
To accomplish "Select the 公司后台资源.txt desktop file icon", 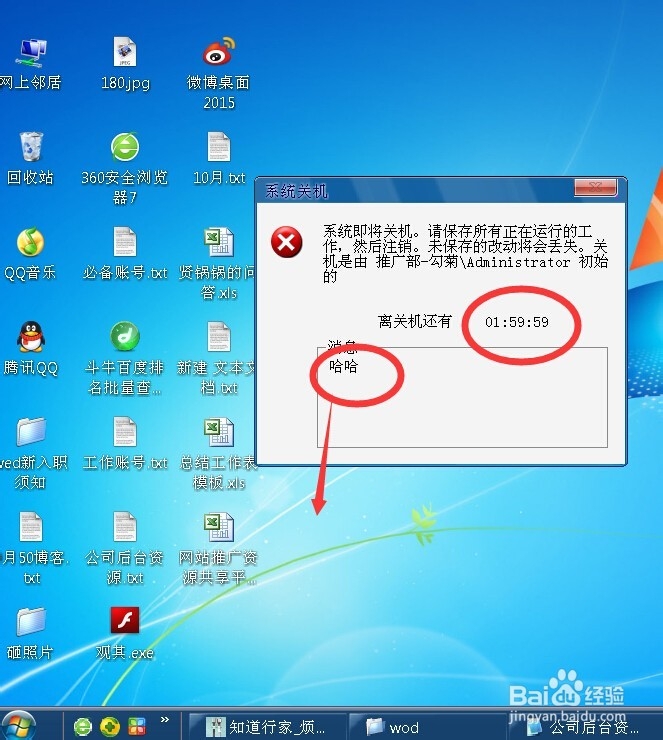I will pos(125,527).
